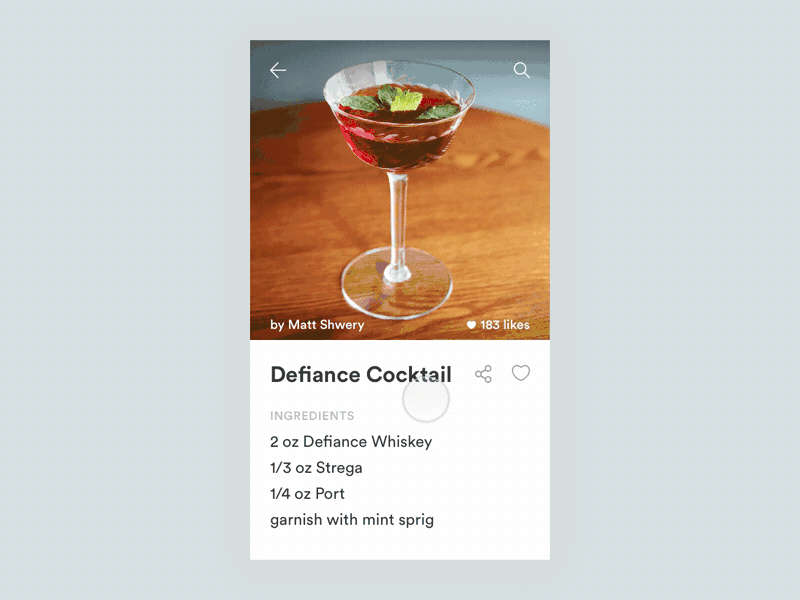Viewport: 800px width, 600px height.
Task: Tap the glass base in the photo
Action: coord(396,284)
